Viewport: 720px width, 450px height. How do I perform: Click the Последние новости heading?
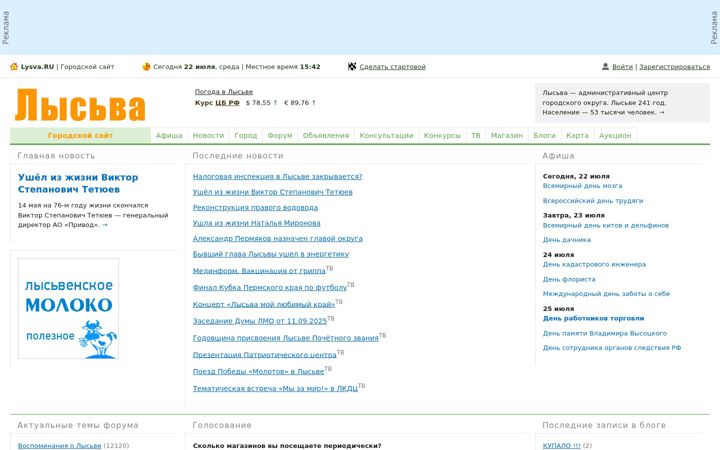pos(238,156)
